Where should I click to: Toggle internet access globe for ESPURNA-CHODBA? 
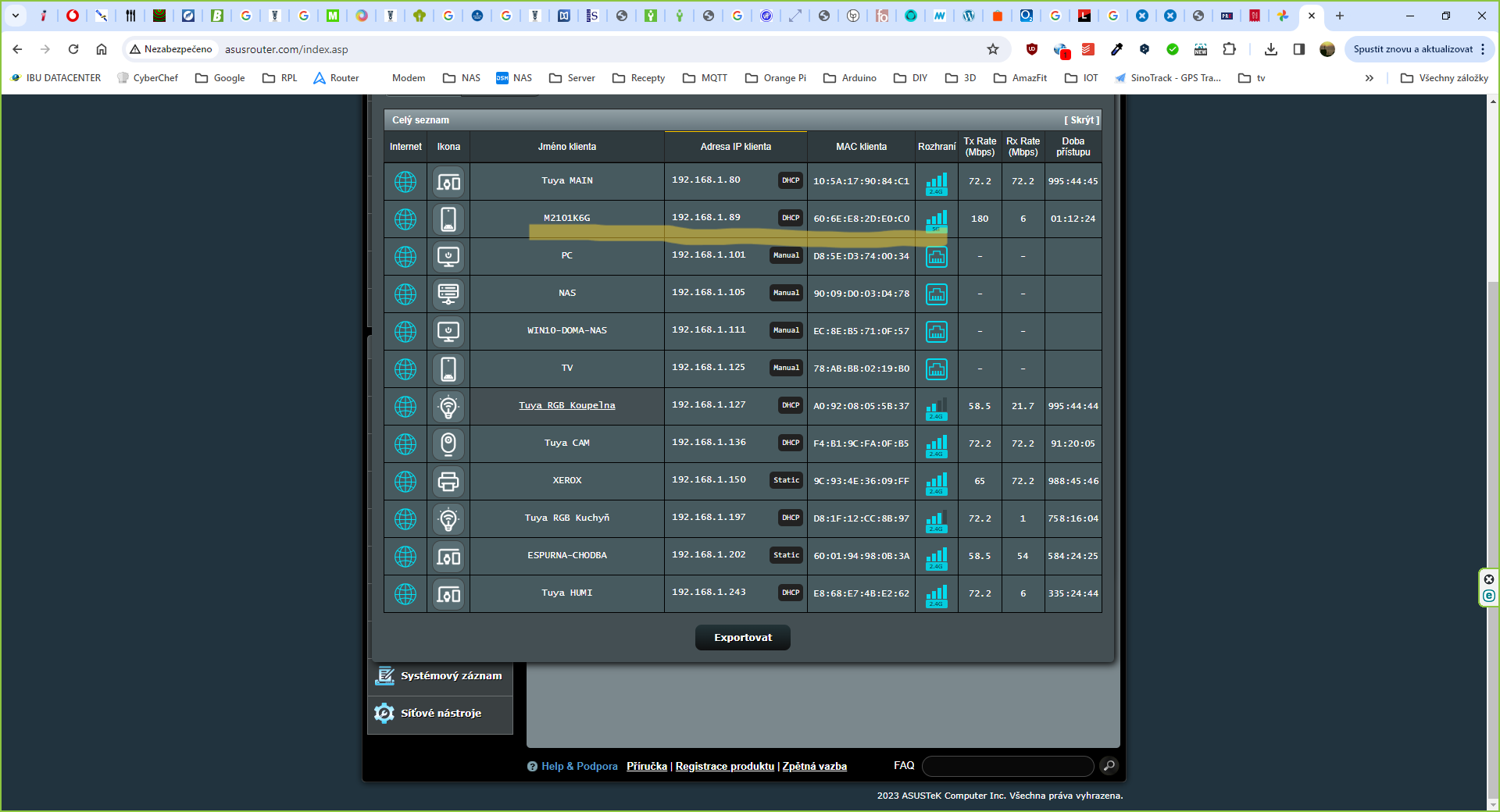click(405, 556)
